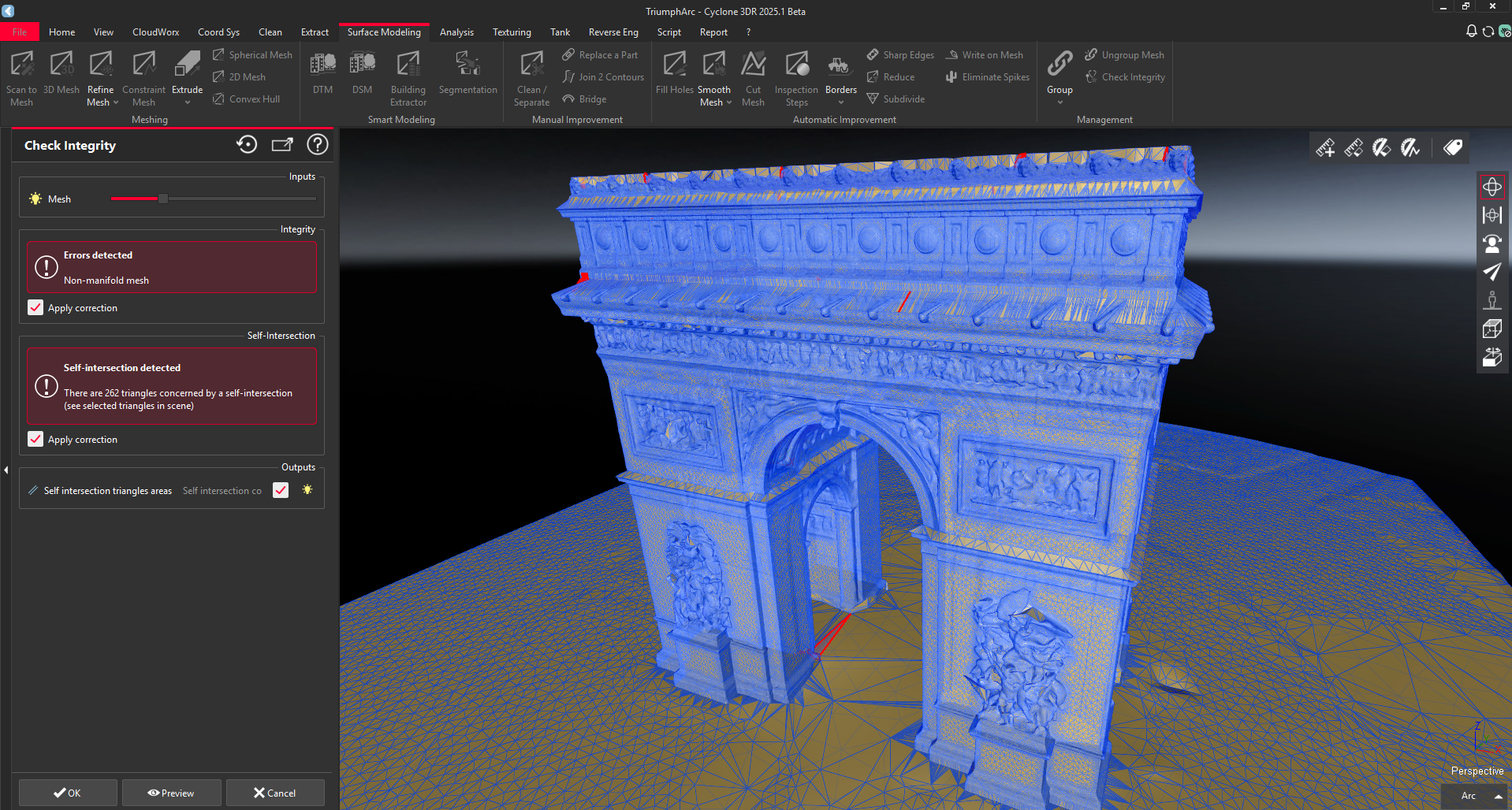Click the Segmentation tool icon
Screen dimensions: 1512x810
tap(467, 65)
